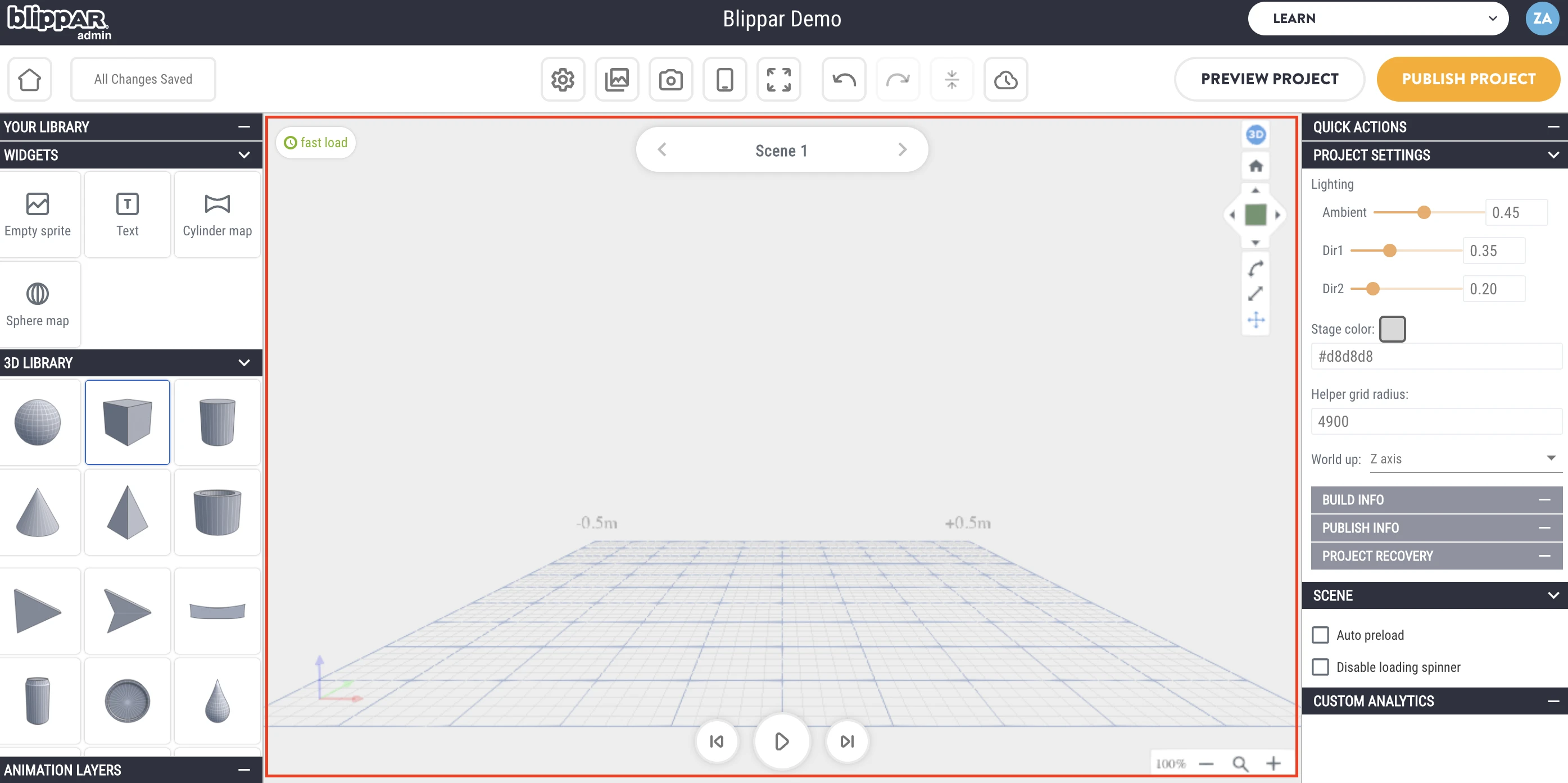Click PUBLISH PROJECT button
This screenshot has width=1568, height=783.
coord(1468,79)
